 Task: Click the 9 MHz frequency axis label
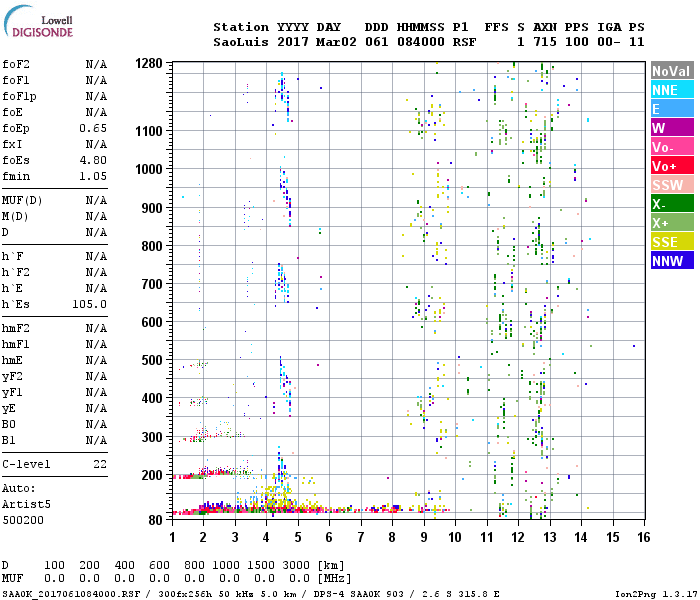pos(424,537)
